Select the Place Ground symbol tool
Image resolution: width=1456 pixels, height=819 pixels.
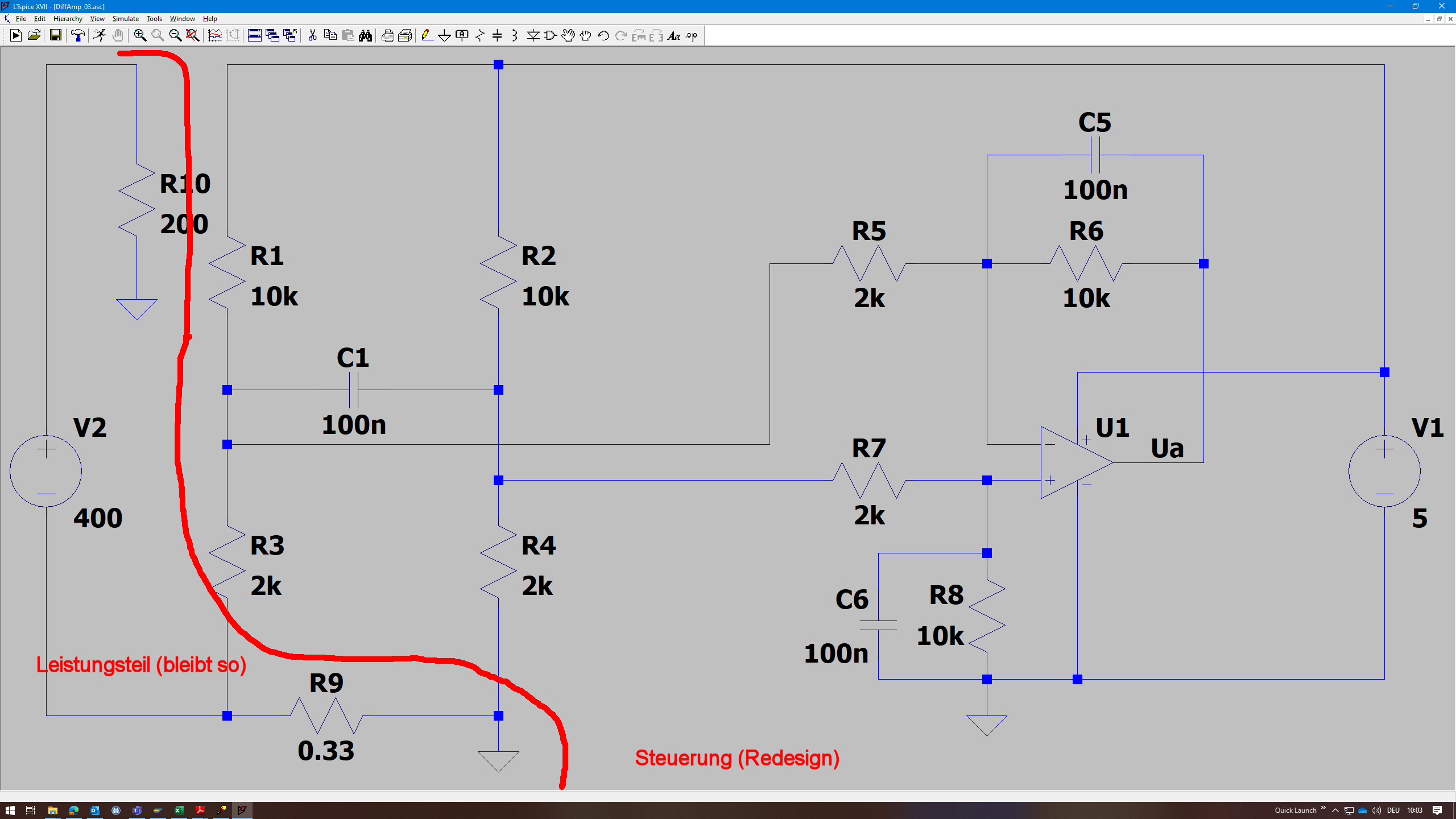click(445, 36)
